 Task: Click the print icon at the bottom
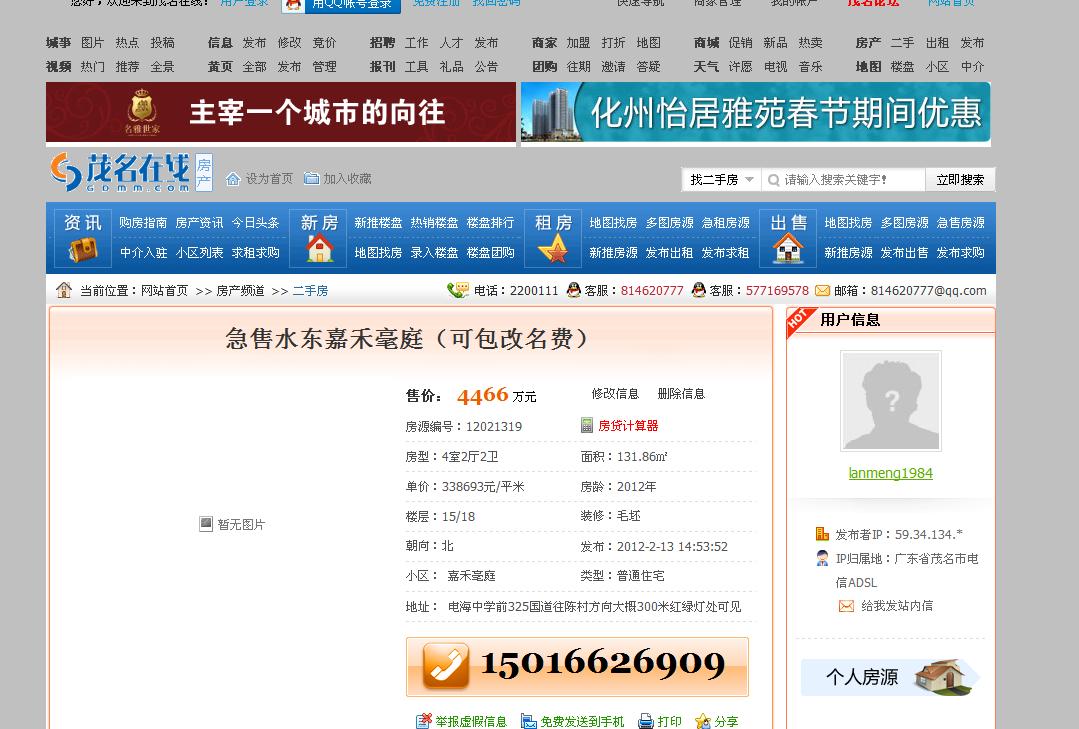(646, 721)
